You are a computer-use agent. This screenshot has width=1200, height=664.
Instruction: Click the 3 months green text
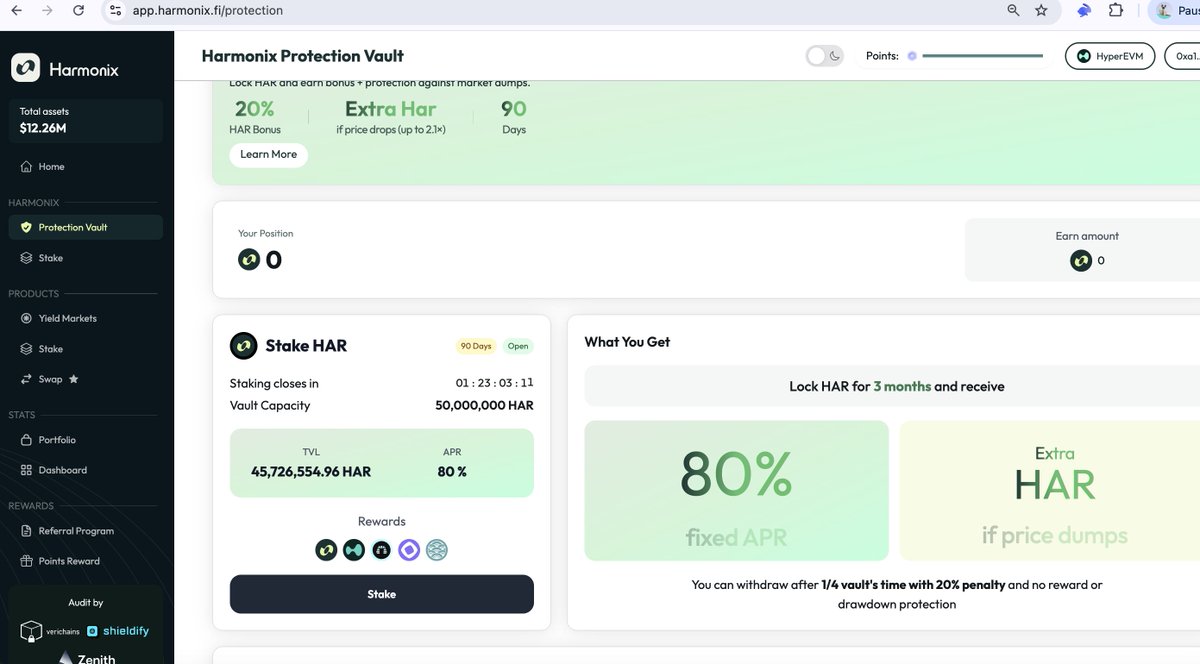click(902, 386)
